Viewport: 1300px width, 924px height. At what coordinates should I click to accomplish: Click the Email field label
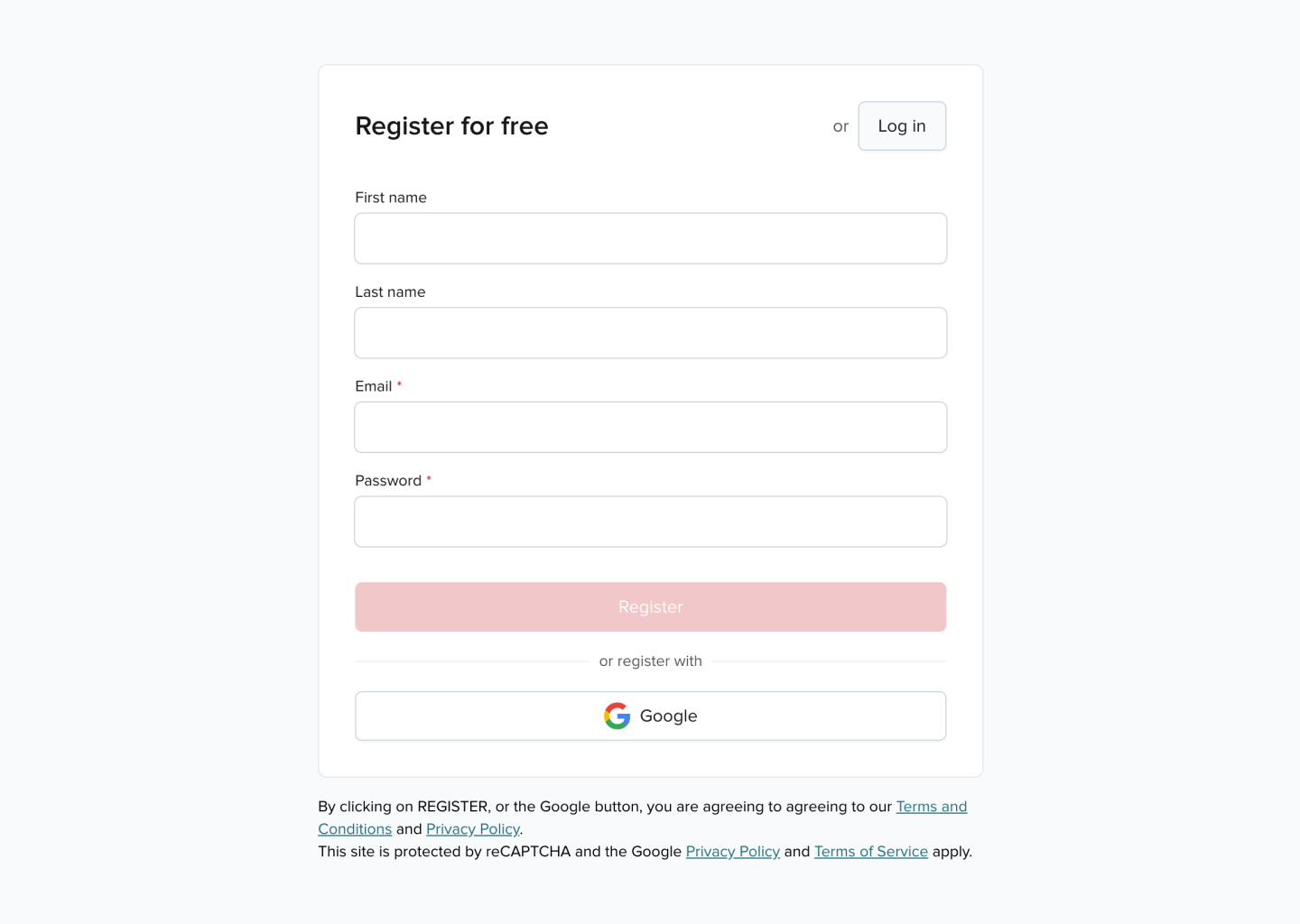tap(372, 385)
